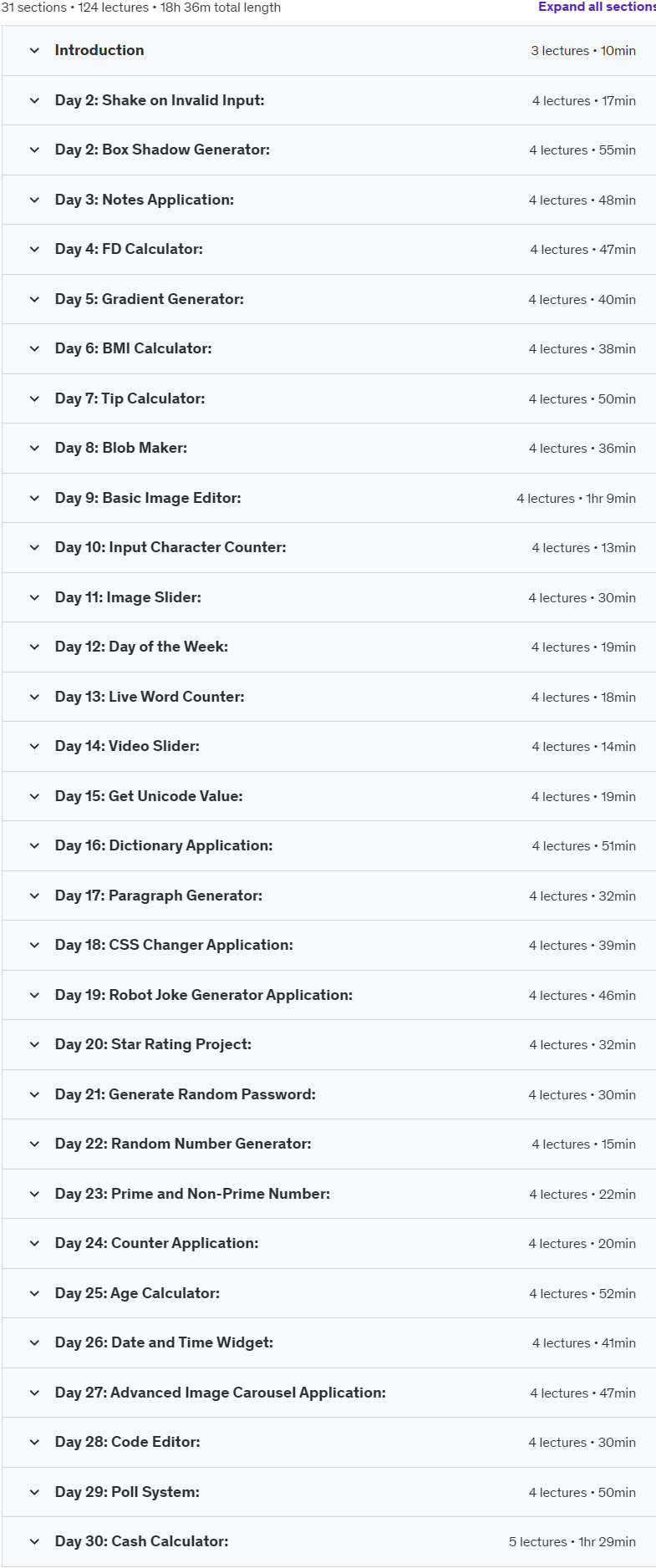Click '4 lectures • 46min' in Day 19 row
Viewport: 656px width, 1568px height.
click(582, 996)
